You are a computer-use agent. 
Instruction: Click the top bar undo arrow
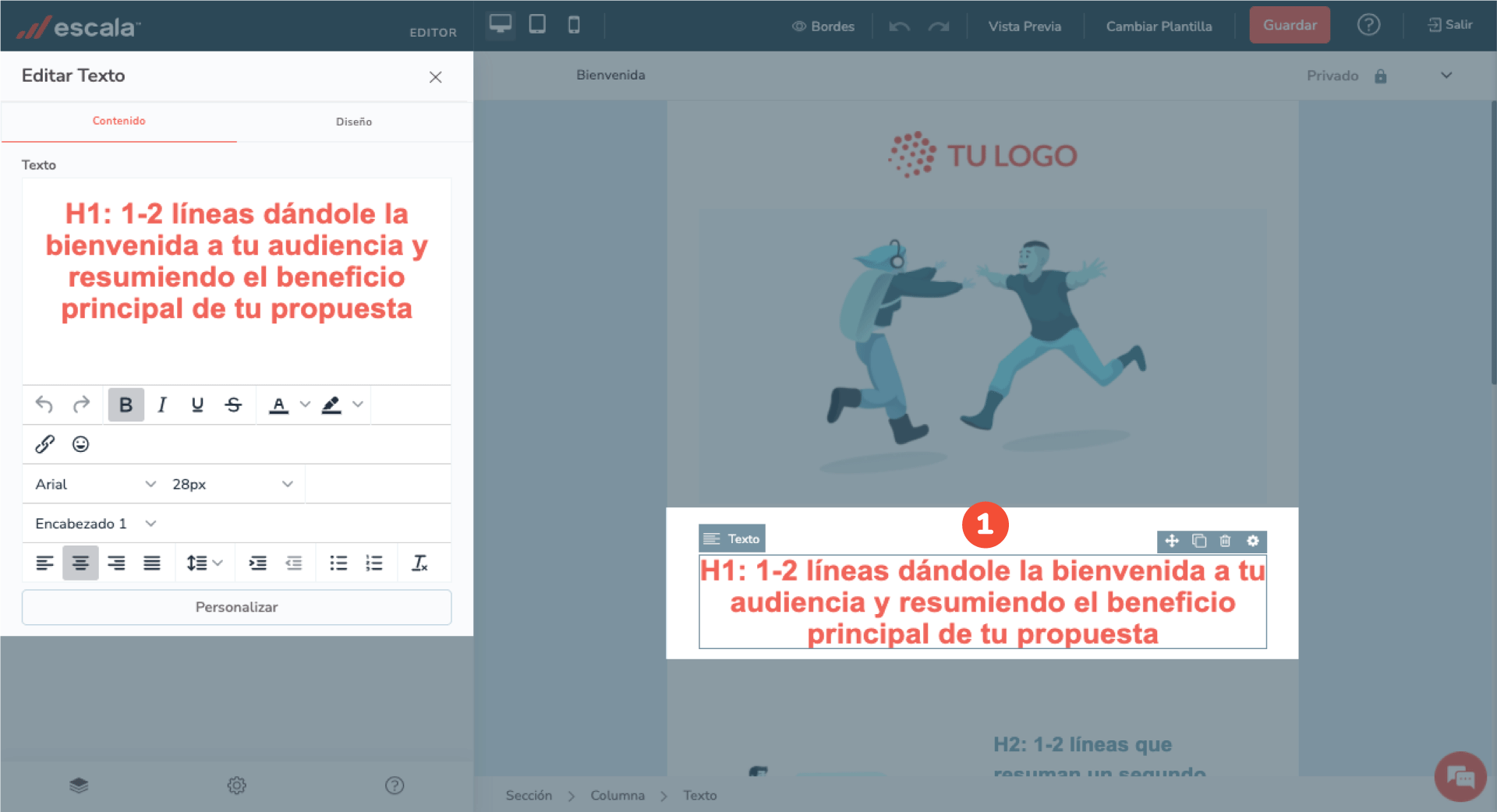(x=899, y=26)
